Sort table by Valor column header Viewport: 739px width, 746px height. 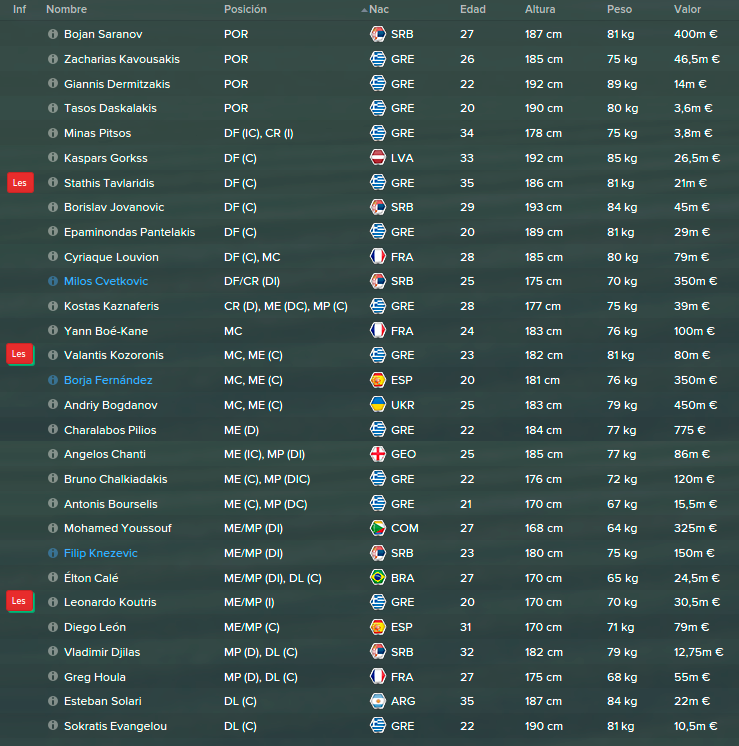(687, 10)
